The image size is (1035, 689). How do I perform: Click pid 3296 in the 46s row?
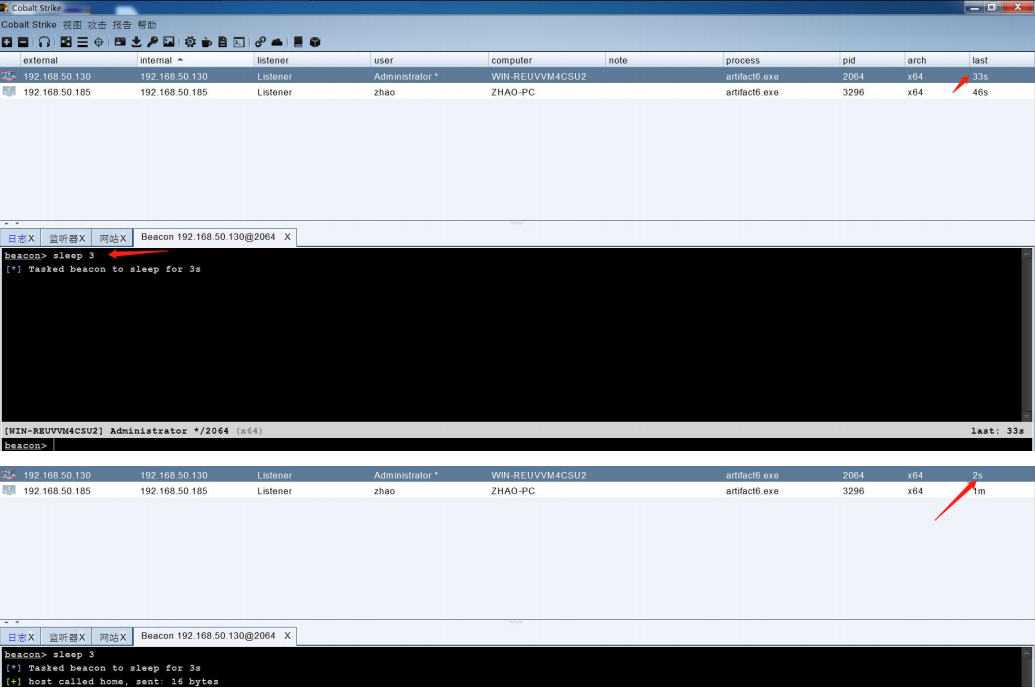pos(853,92)
